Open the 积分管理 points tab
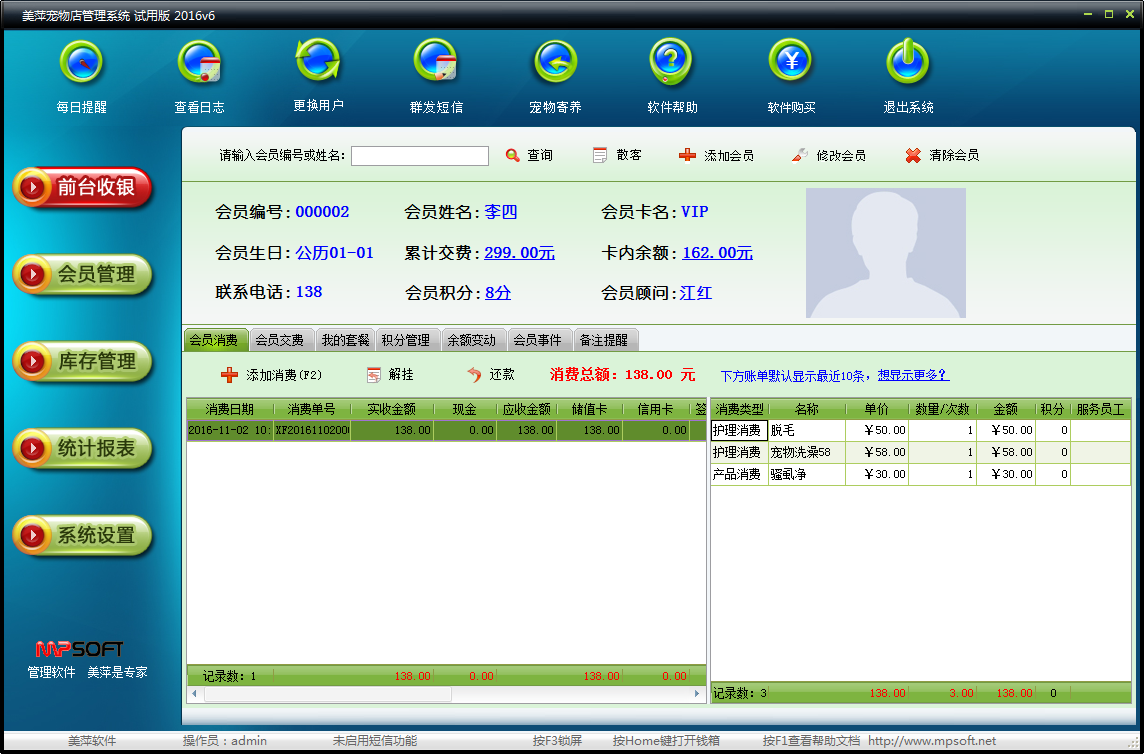This screenshot has height=754, width=1144. click(x=405, y=340)
